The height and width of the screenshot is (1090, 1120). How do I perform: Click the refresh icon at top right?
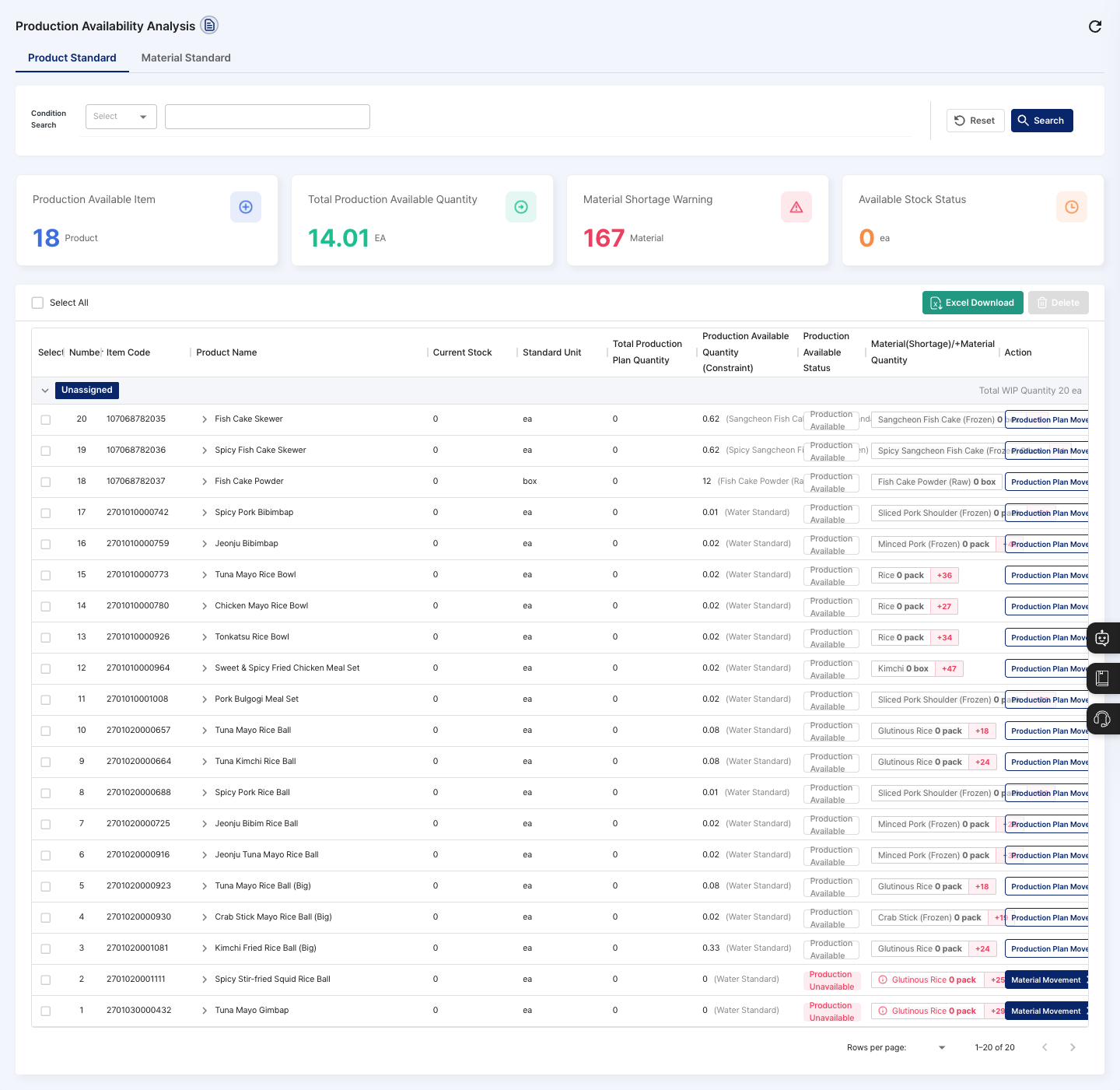(1095, 26)
